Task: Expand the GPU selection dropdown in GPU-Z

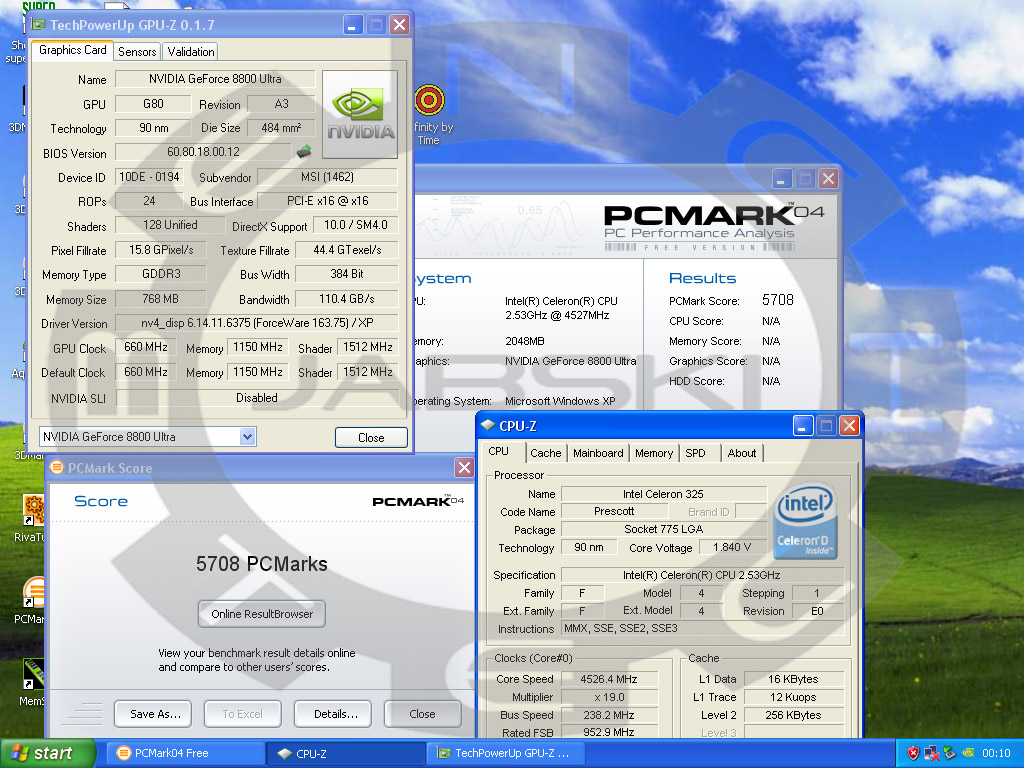Action: pos(247,437)
